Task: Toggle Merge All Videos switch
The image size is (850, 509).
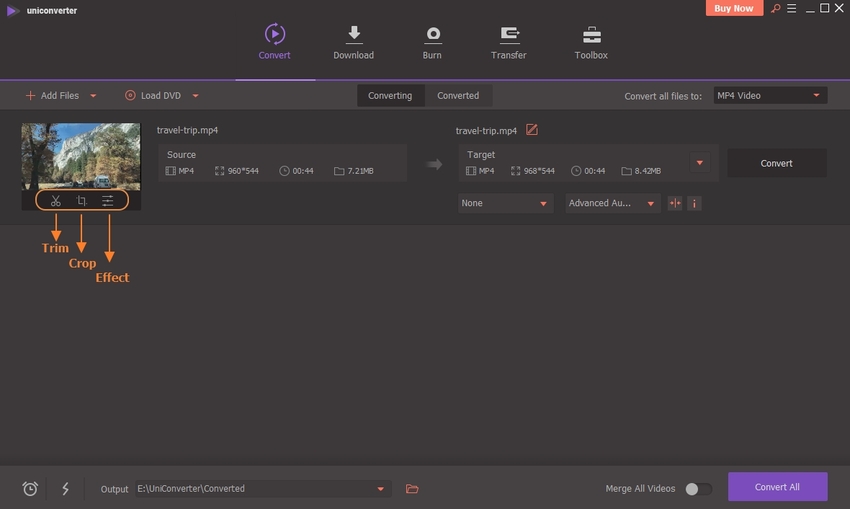Action: click(698, 489)
